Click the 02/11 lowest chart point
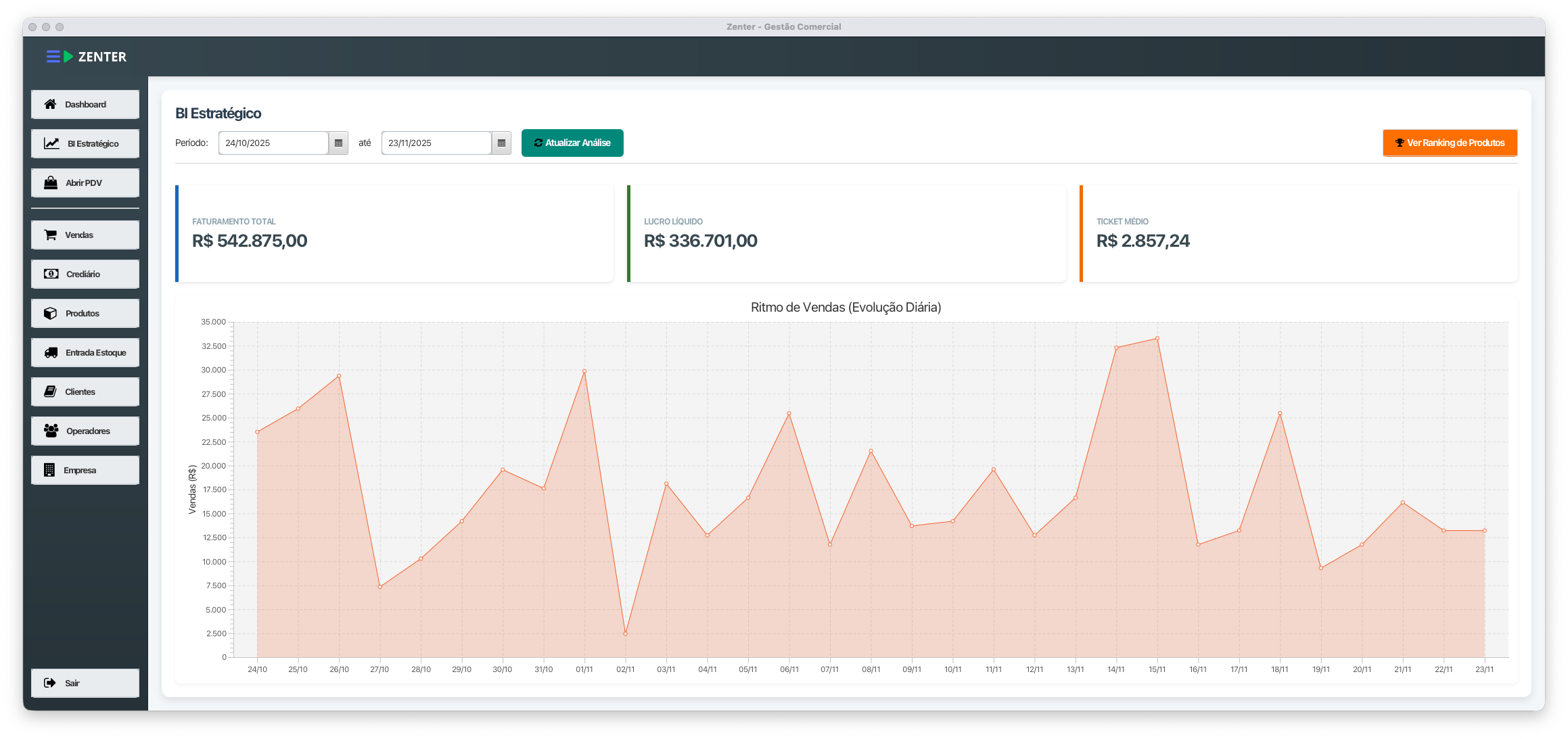1568x739 pixels. click(x=626, y=634)
